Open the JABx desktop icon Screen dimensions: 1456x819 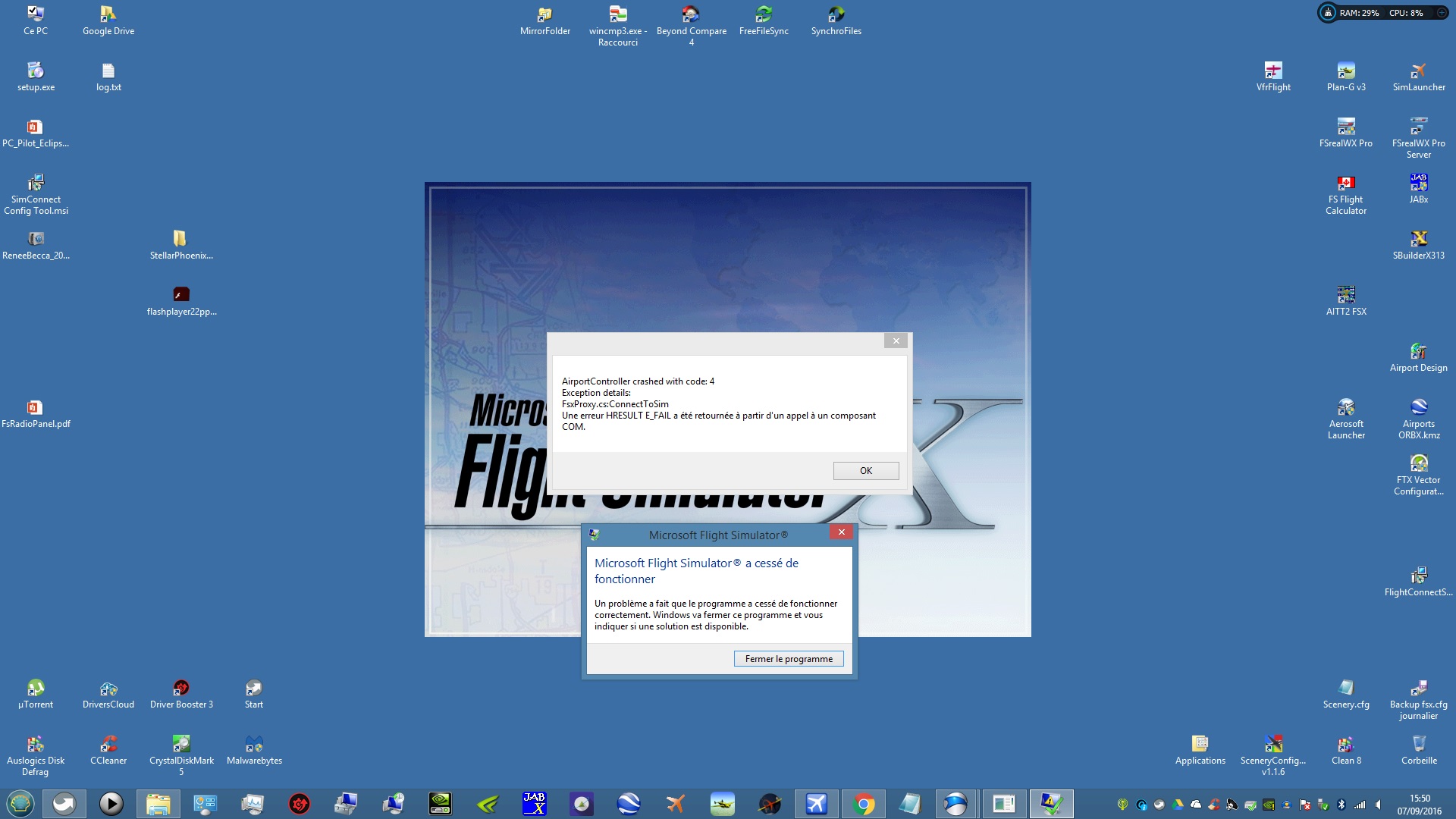click(1419, 189)
